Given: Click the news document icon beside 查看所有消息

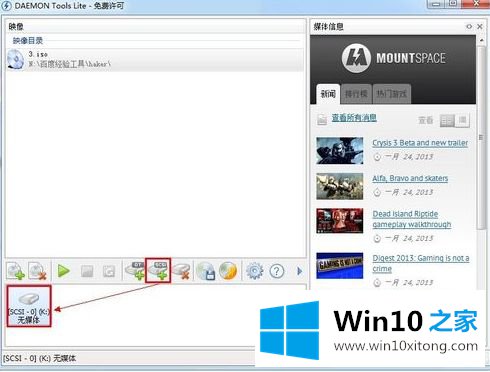Looking at the screenshot, I should 322,119.
